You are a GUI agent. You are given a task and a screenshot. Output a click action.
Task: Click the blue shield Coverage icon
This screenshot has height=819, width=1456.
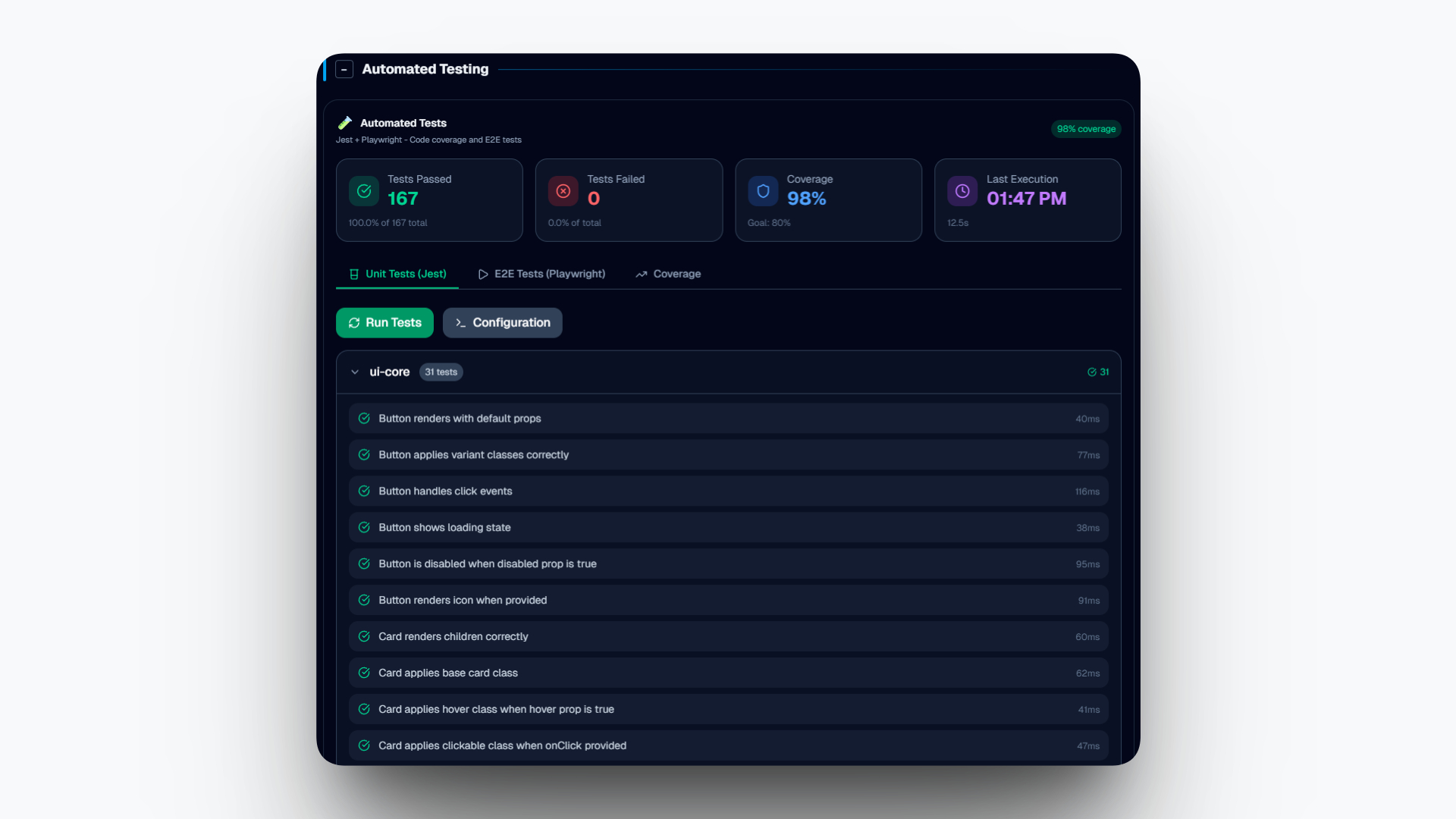(x=763, y=191)
